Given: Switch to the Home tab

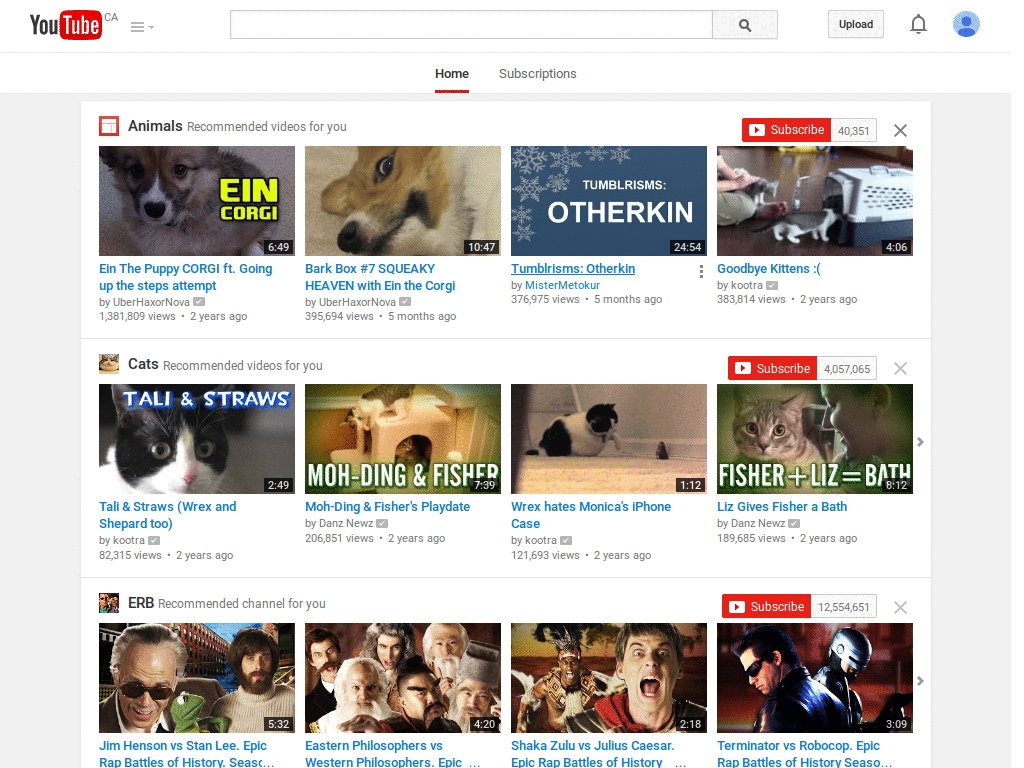Looking at the screenshot, I should 452,74.
